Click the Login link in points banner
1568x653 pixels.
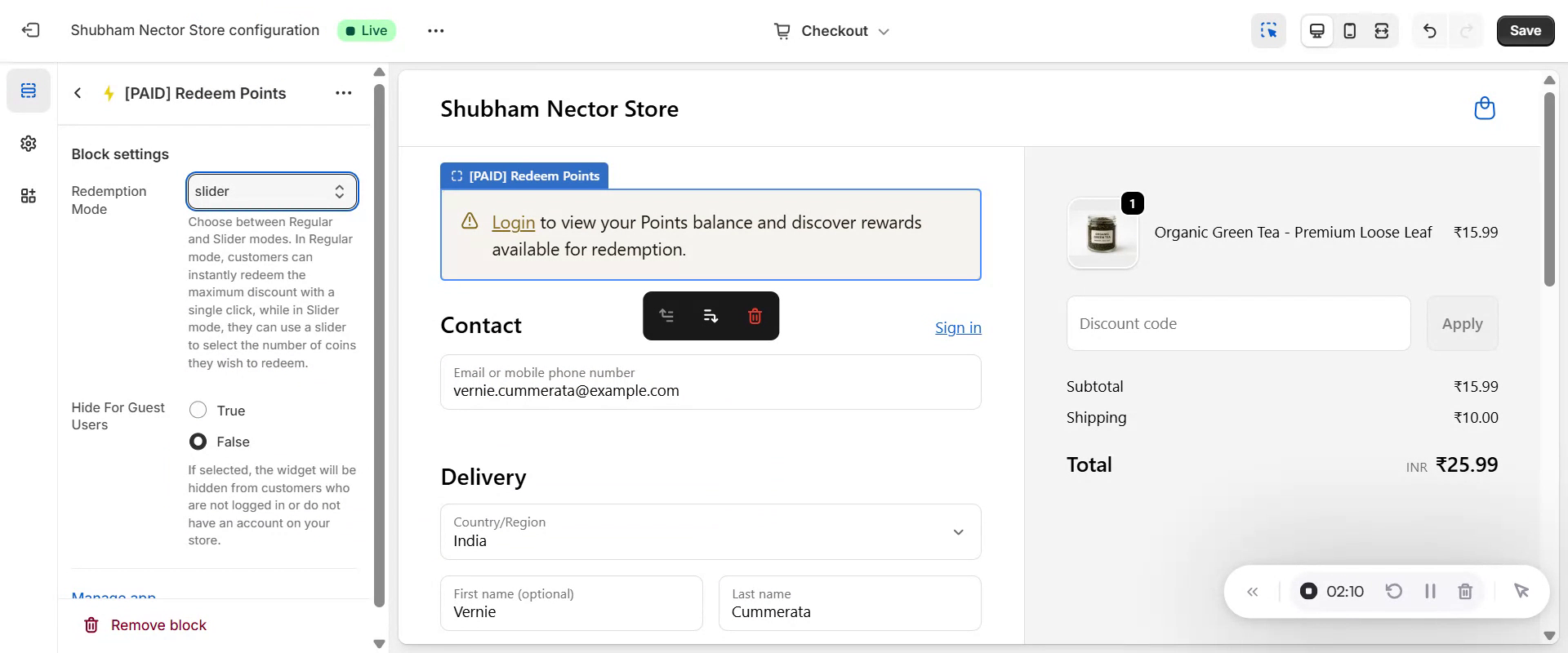click(513, 222)
